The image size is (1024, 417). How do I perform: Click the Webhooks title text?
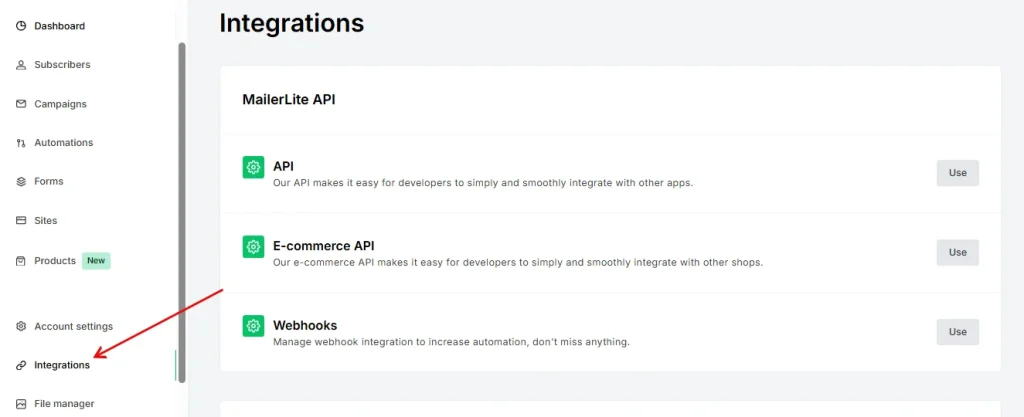(x=305, y=325)
